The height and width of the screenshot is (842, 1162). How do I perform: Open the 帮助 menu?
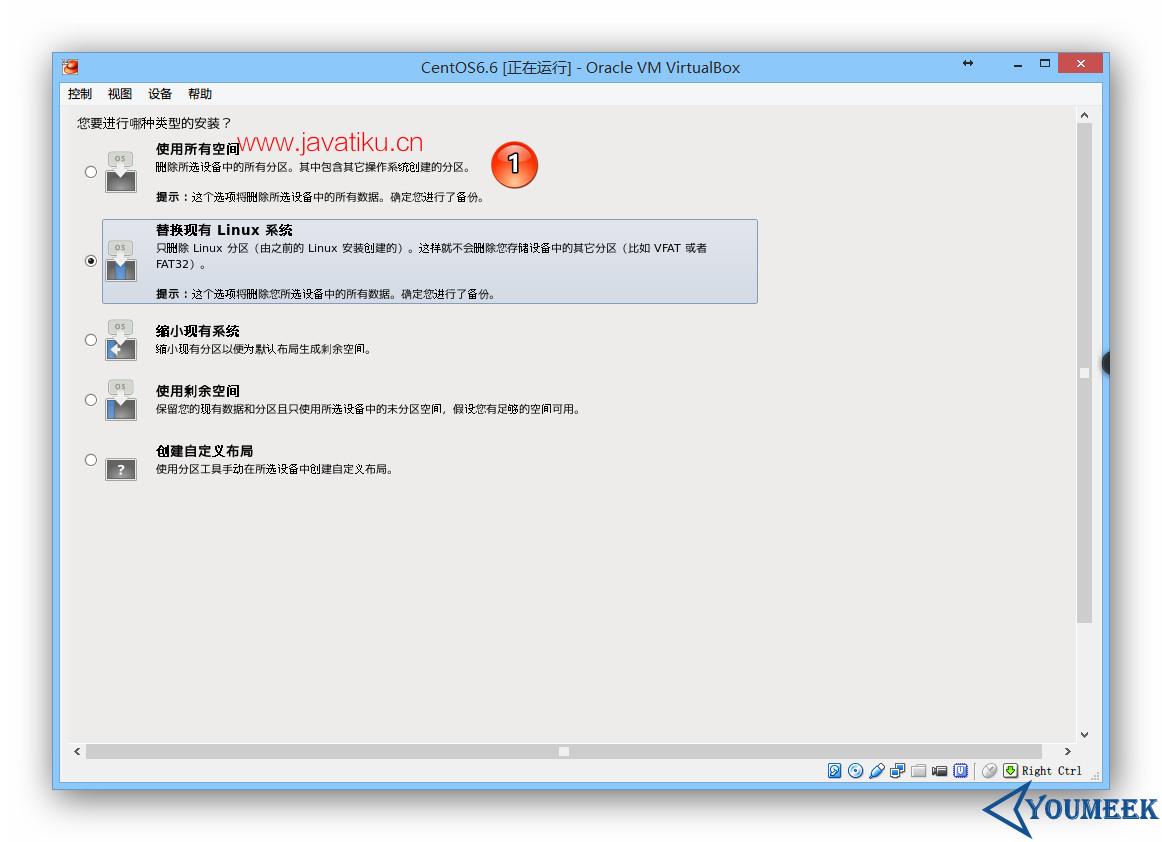click(199, 94)
